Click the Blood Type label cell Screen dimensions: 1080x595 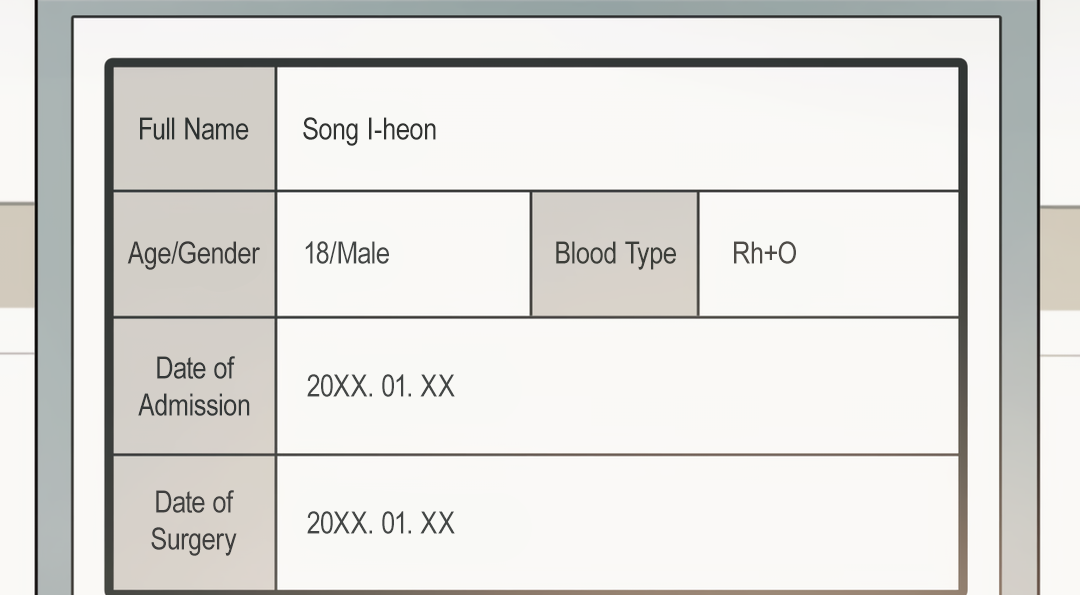click(x=615, y=254)
